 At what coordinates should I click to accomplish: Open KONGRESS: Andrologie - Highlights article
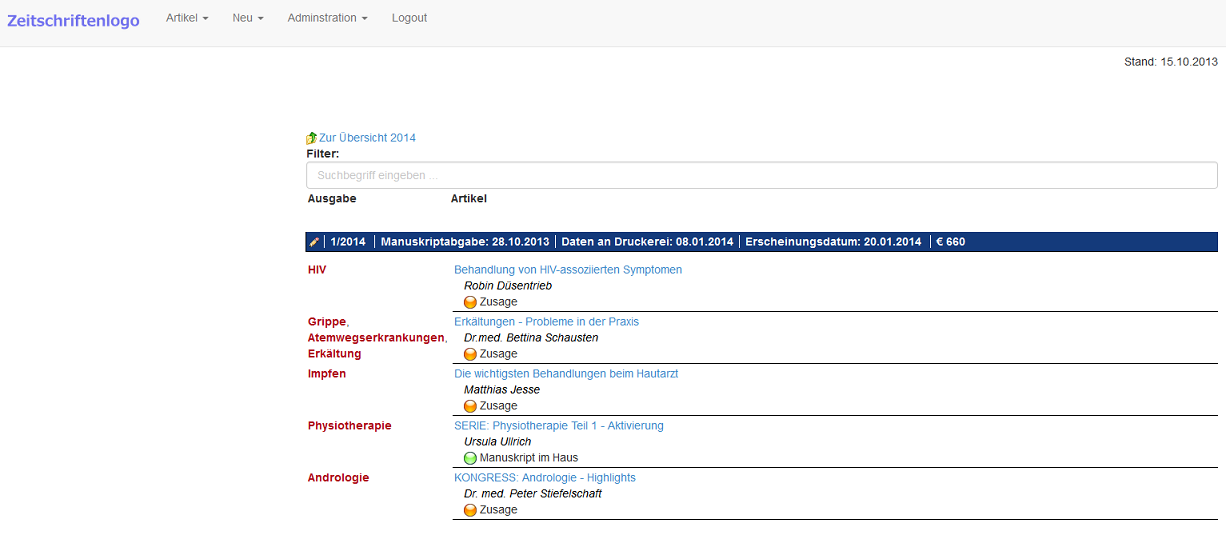545,478
